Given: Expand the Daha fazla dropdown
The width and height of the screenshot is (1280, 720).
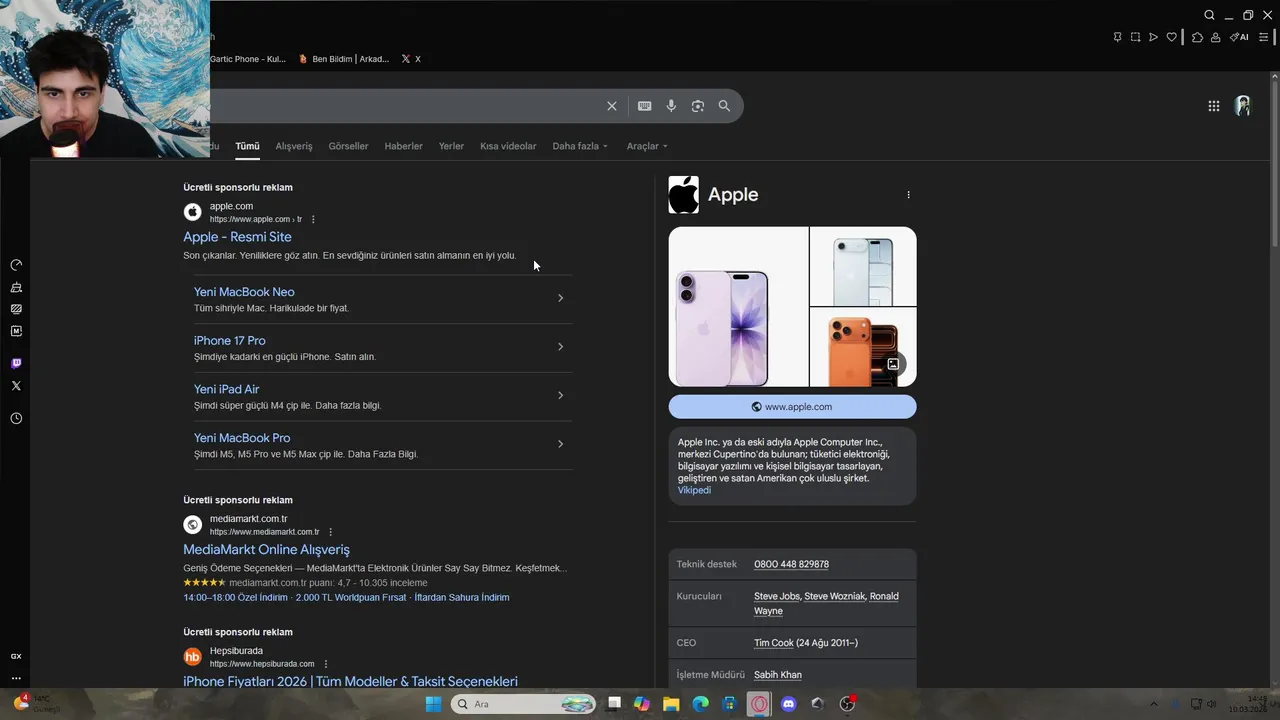Looking at the screenshot, I should coord(580,146).
